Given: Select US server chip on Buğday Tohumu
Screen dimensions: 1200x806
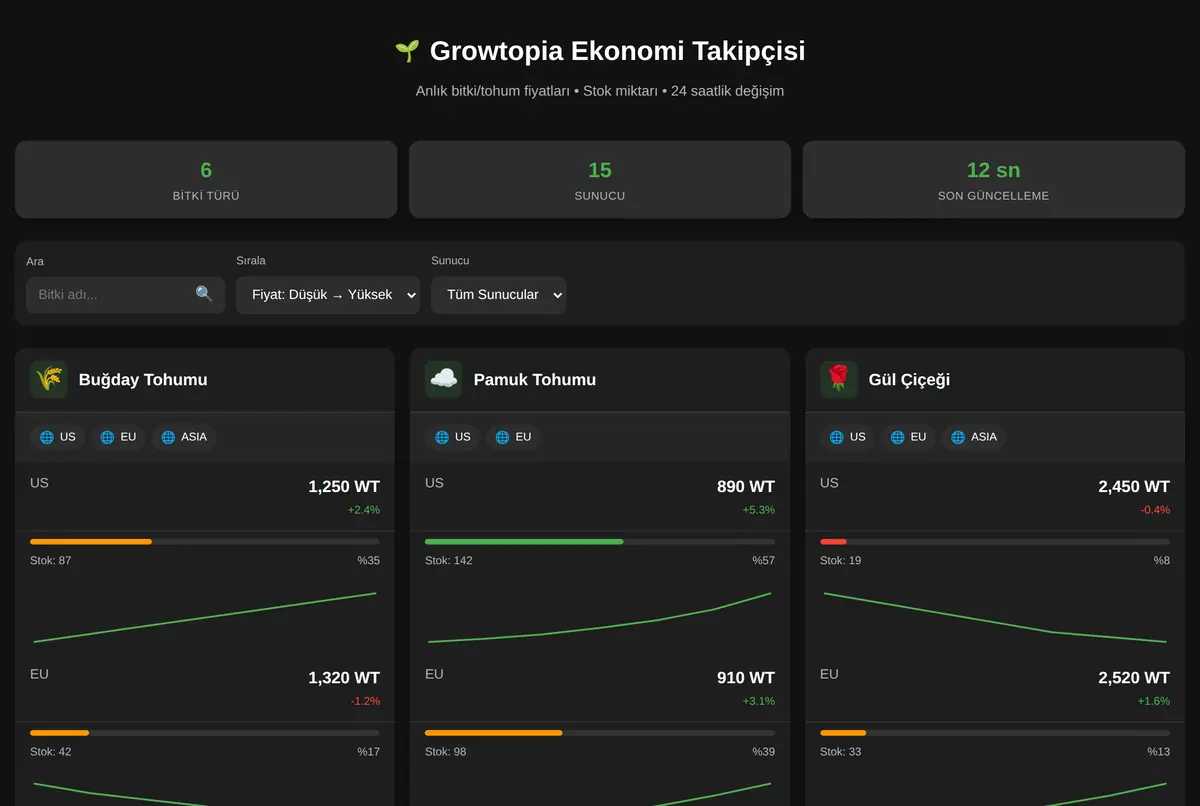Looking at the screenshot, I should [x=58, y=437].
